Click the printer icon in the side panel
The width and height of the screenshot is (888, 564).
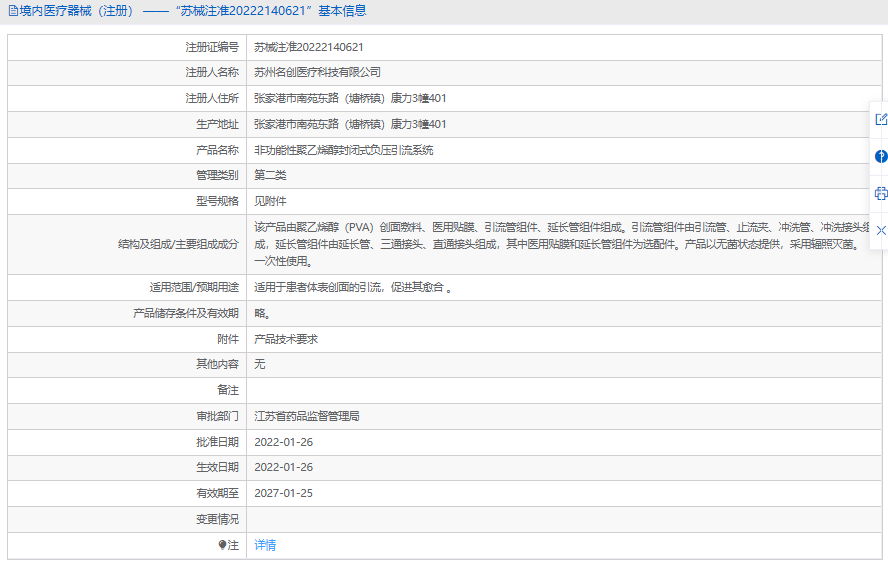click(x=881, y=194)
